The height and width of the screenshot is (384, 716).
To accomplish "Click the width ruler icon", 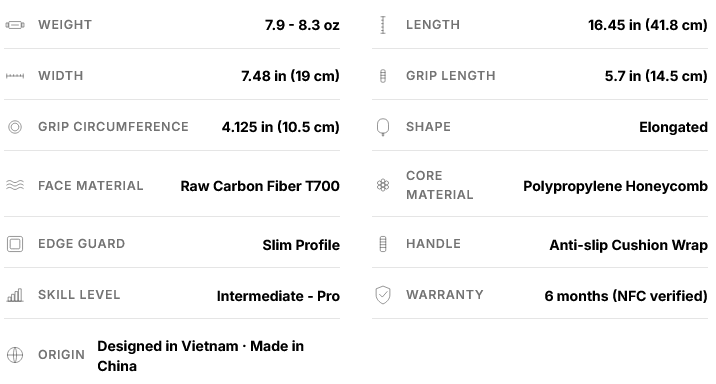I will [x=15, y=76].
